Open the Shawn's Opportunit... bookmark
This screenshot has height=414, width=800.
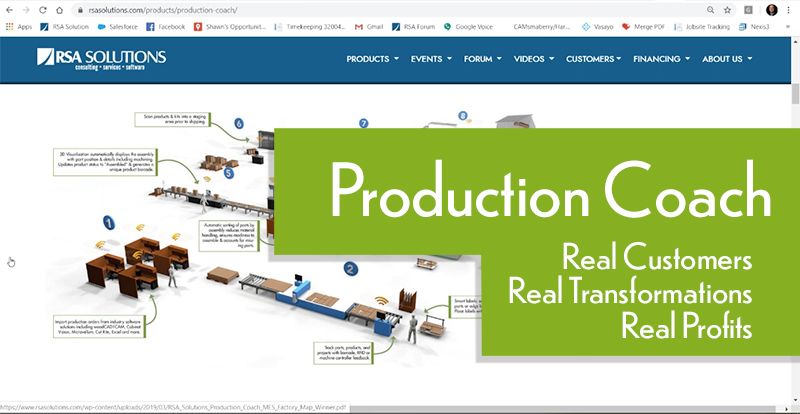(x=230, y=27)
